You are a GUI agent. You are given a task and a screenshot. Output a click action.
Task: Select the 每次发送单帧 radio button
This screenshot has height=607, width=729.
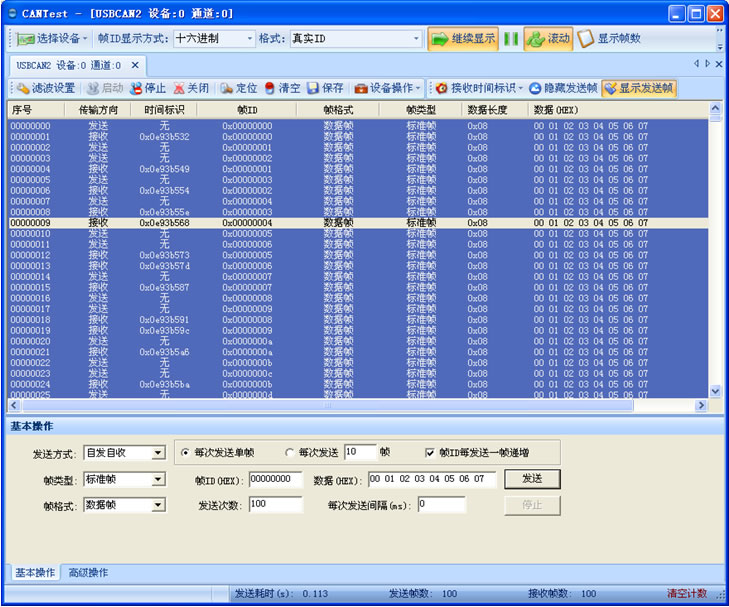click(x=186, y=452)
